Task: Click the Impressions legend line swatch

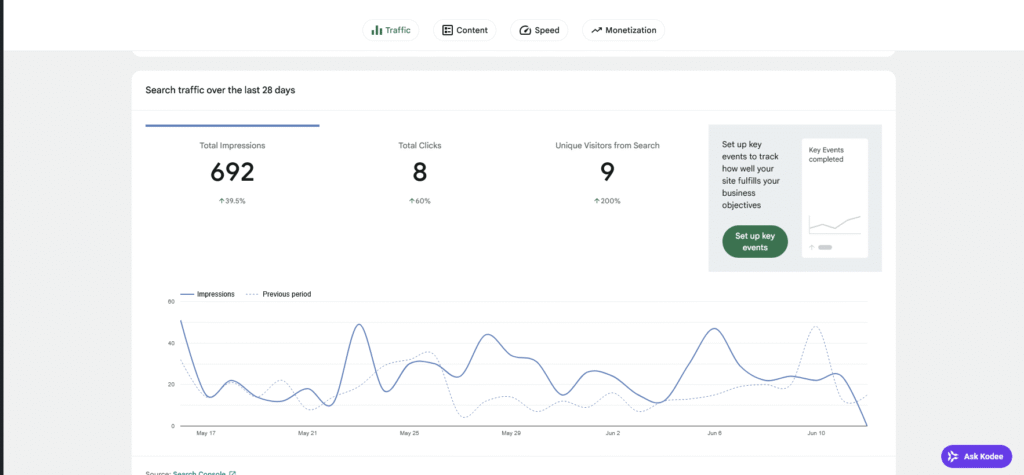Action: (187, 295)
